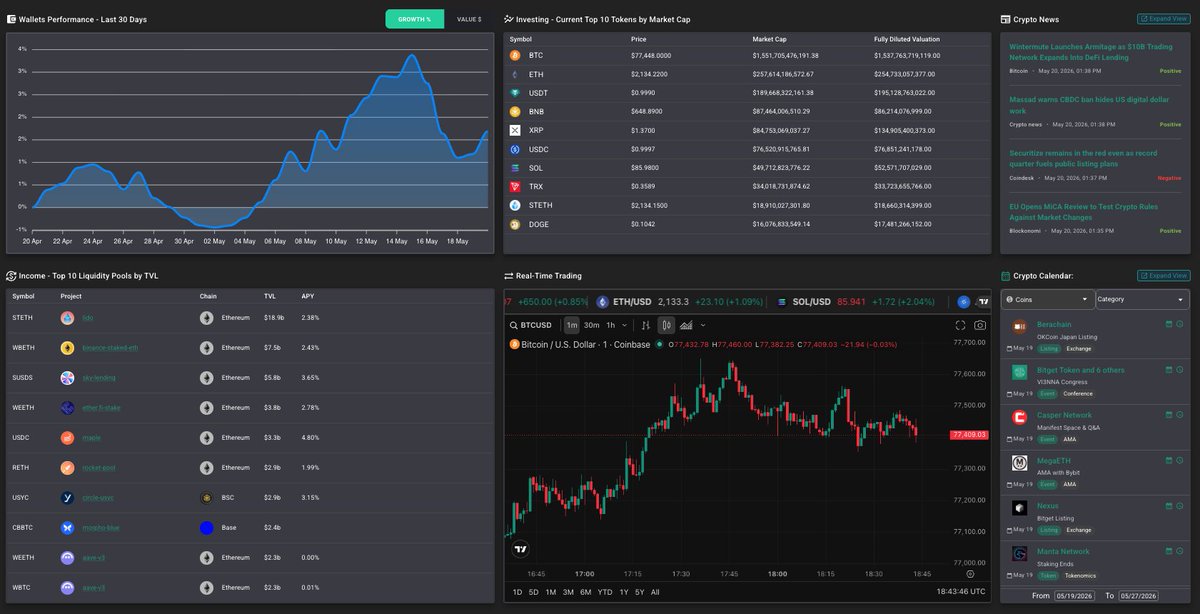Click the Berachain calendar icon
Viewport: 1200px width, 614px height.
click(1169, 324)
